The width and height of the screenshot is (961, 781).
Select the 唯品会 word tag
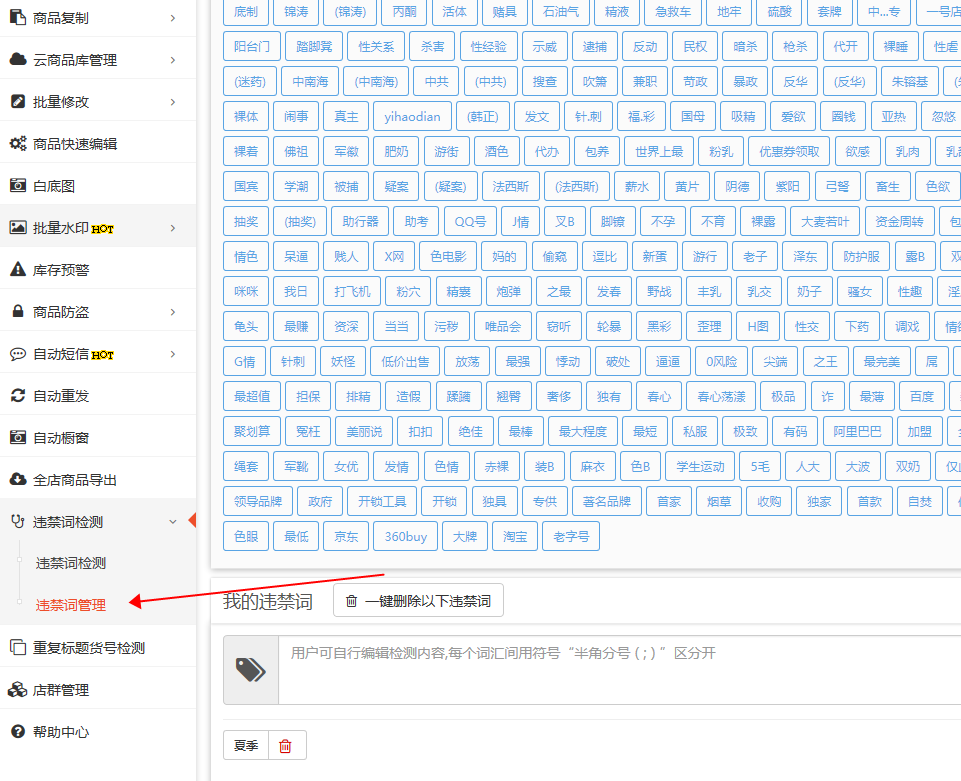pyautogui.click(x=503, y=327)
